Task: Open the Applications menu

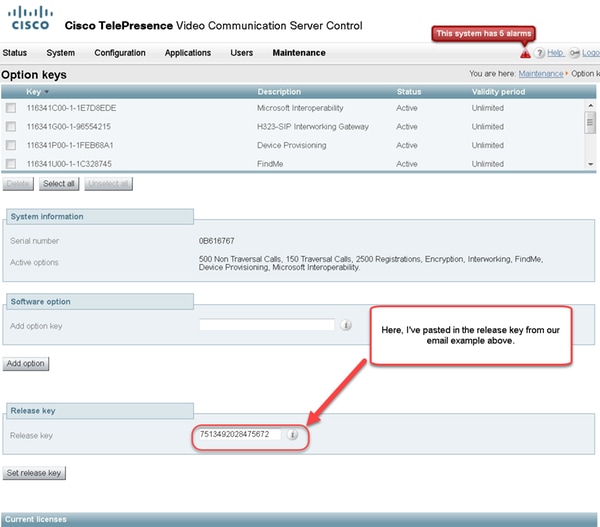Action: 188,53
